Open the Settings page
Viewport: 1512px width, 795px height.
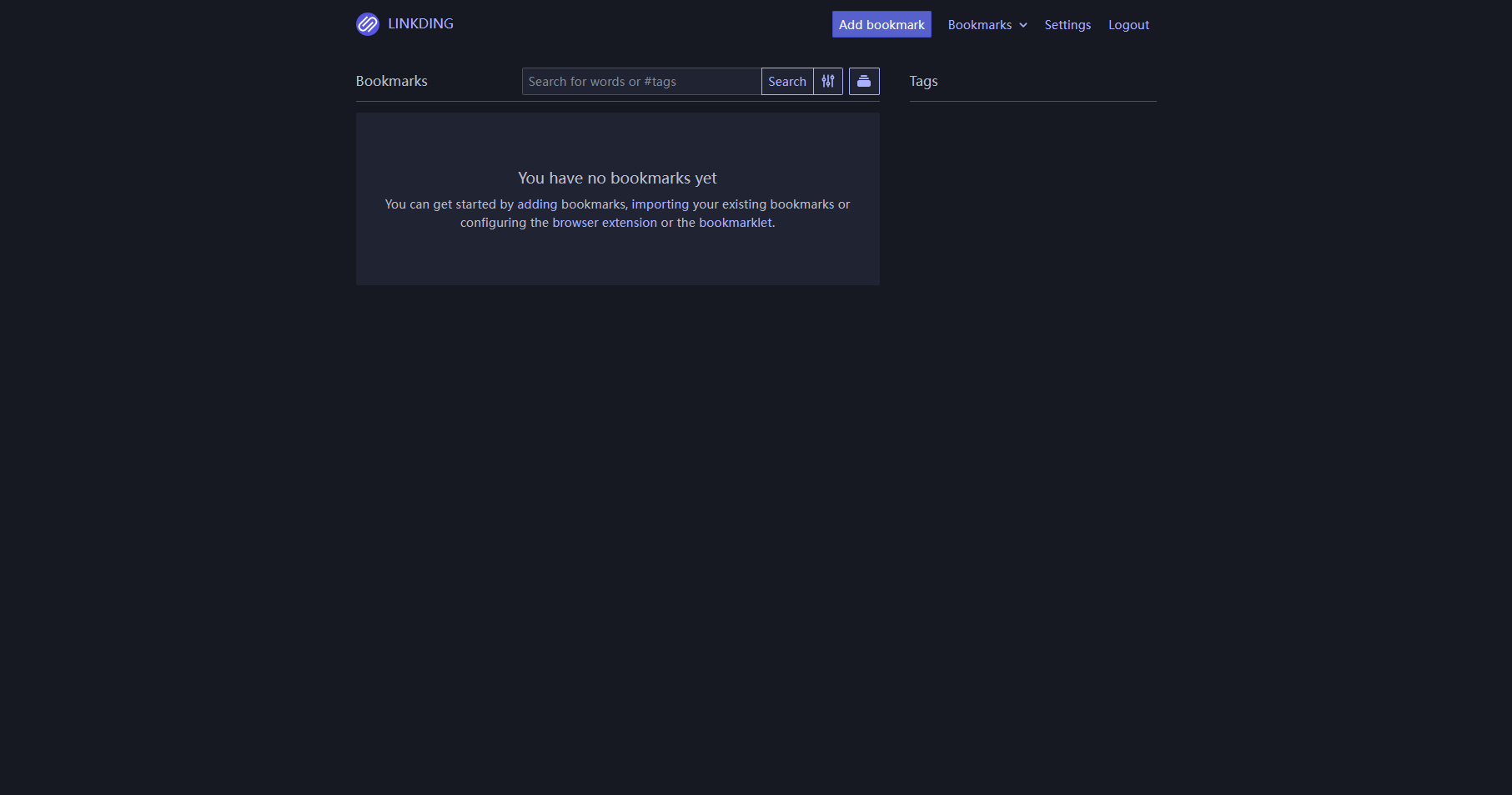coord(1067,25)
